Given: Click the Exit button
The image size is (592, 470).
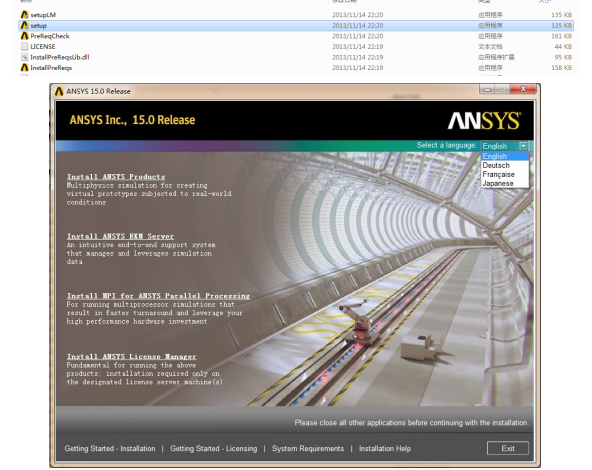Looking at the screenshot, I should point(508,448).
